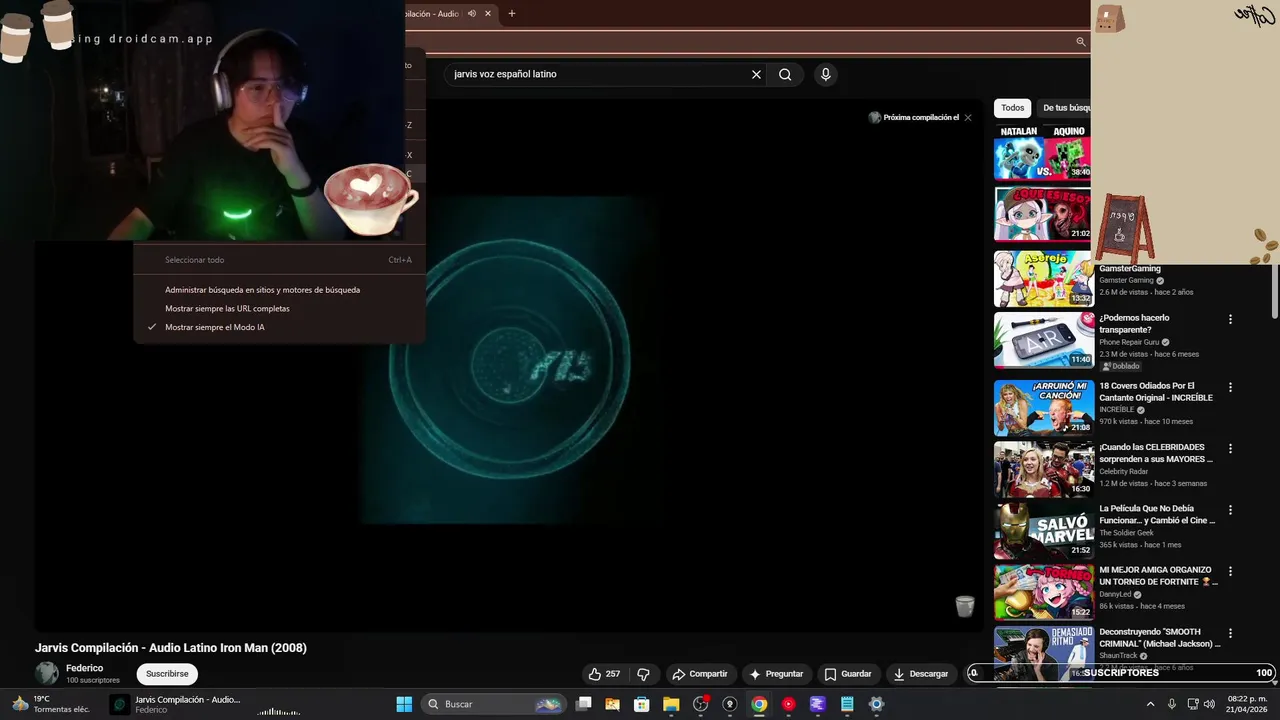Open weather widget '19°C Tormentas eléc.'
1280x720 pixels.
pos(52,704)
